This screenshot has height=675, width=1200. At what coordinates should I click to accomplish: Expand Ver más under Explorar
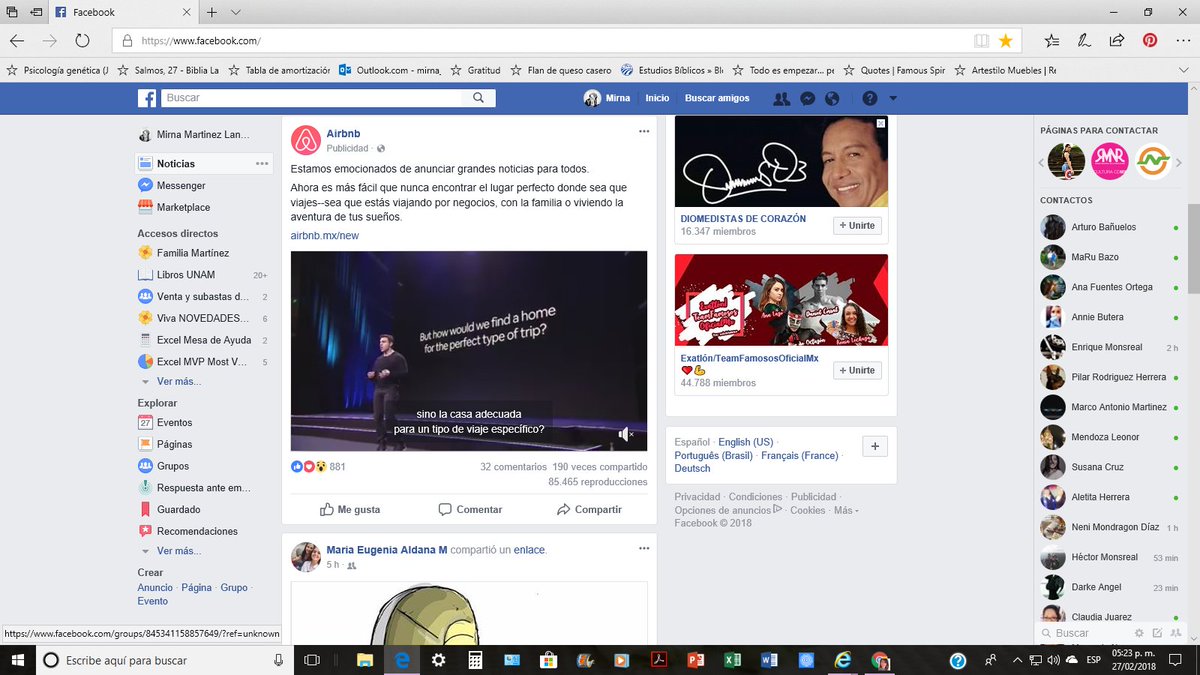(178, 551)
